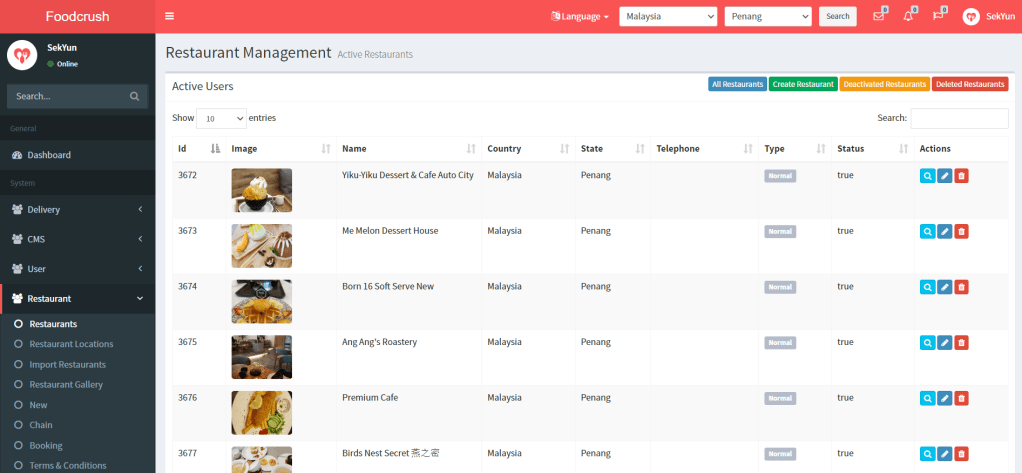
Task: Click the sidebar search magnifier icon
Action: (135, 97)
